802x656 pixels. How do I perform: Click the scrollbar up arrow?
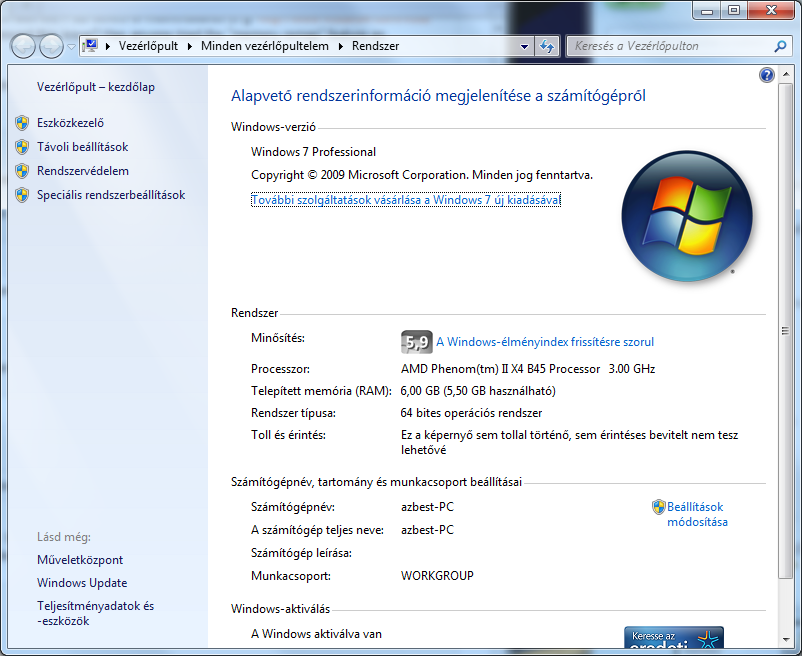pos(785,75)
